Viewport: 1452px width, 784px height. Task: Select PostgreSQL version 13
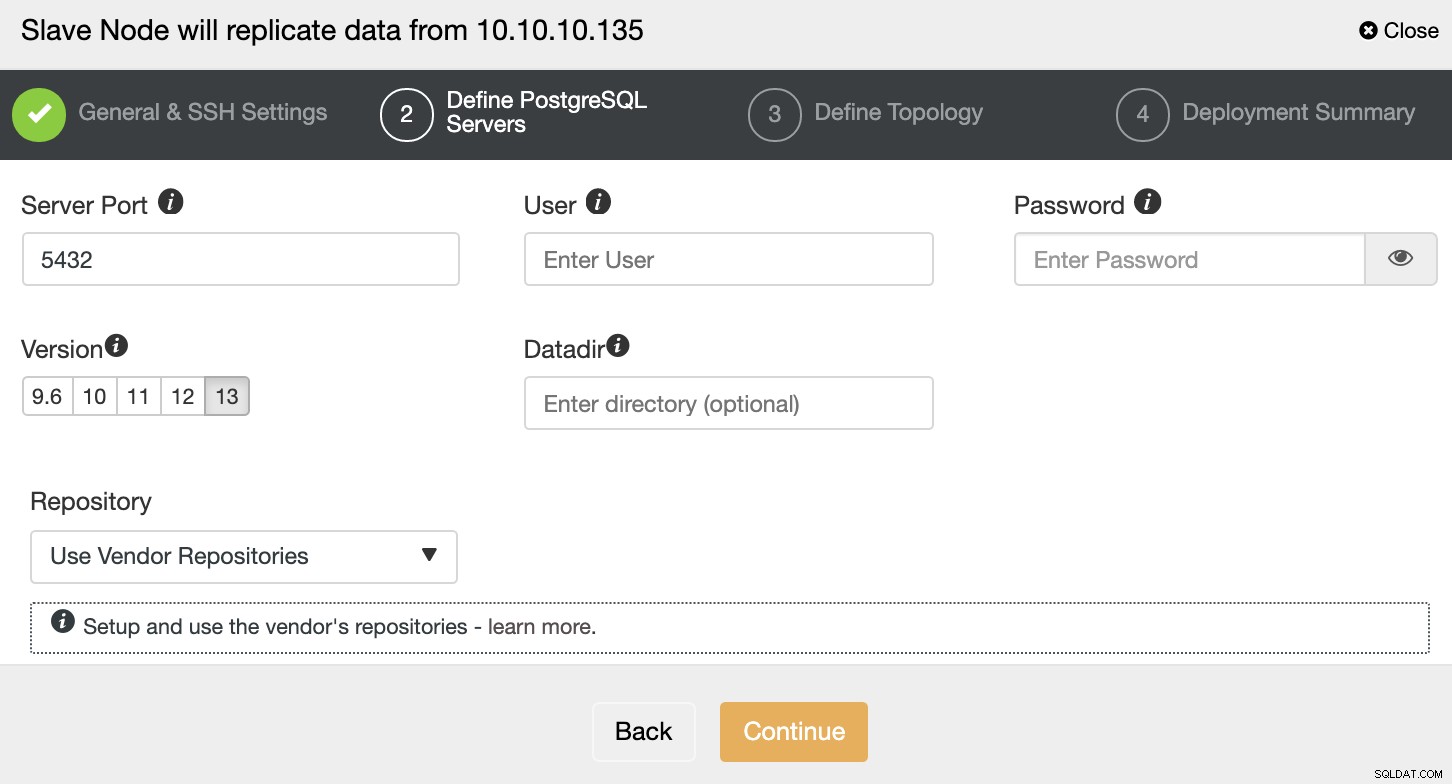(x=227, y=396)
